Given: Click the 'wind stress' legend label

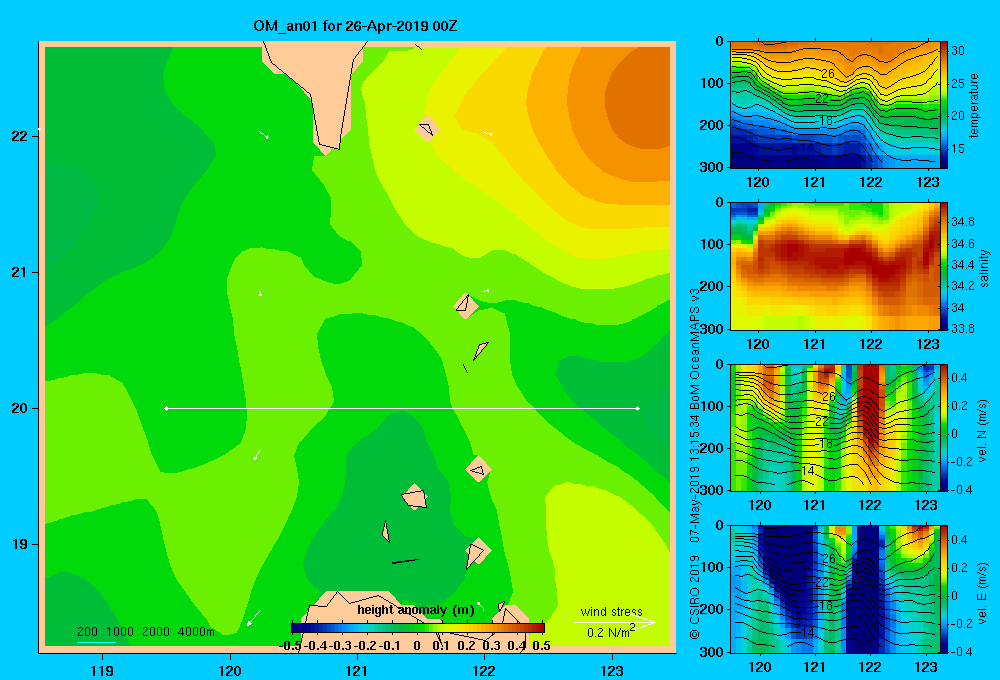Looking at the screenshot, I should click(611, 611).
